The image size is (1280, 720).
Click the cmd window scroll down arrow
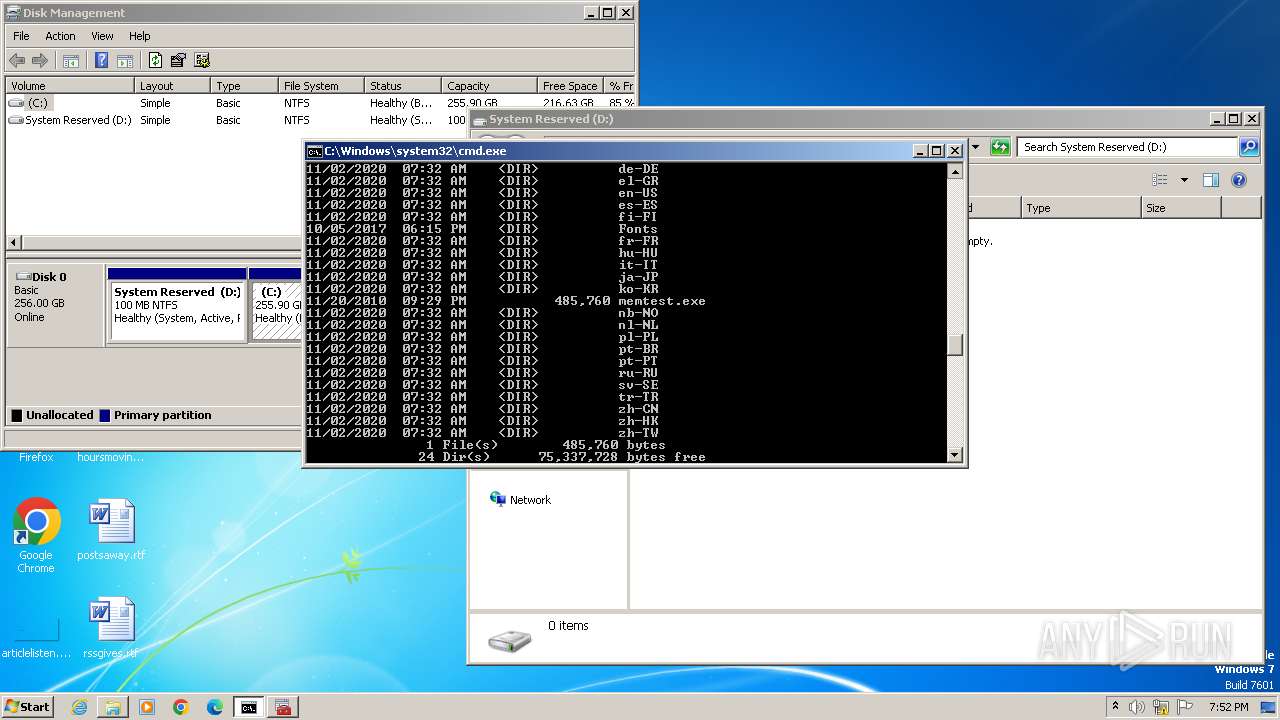tap(955, 455)
